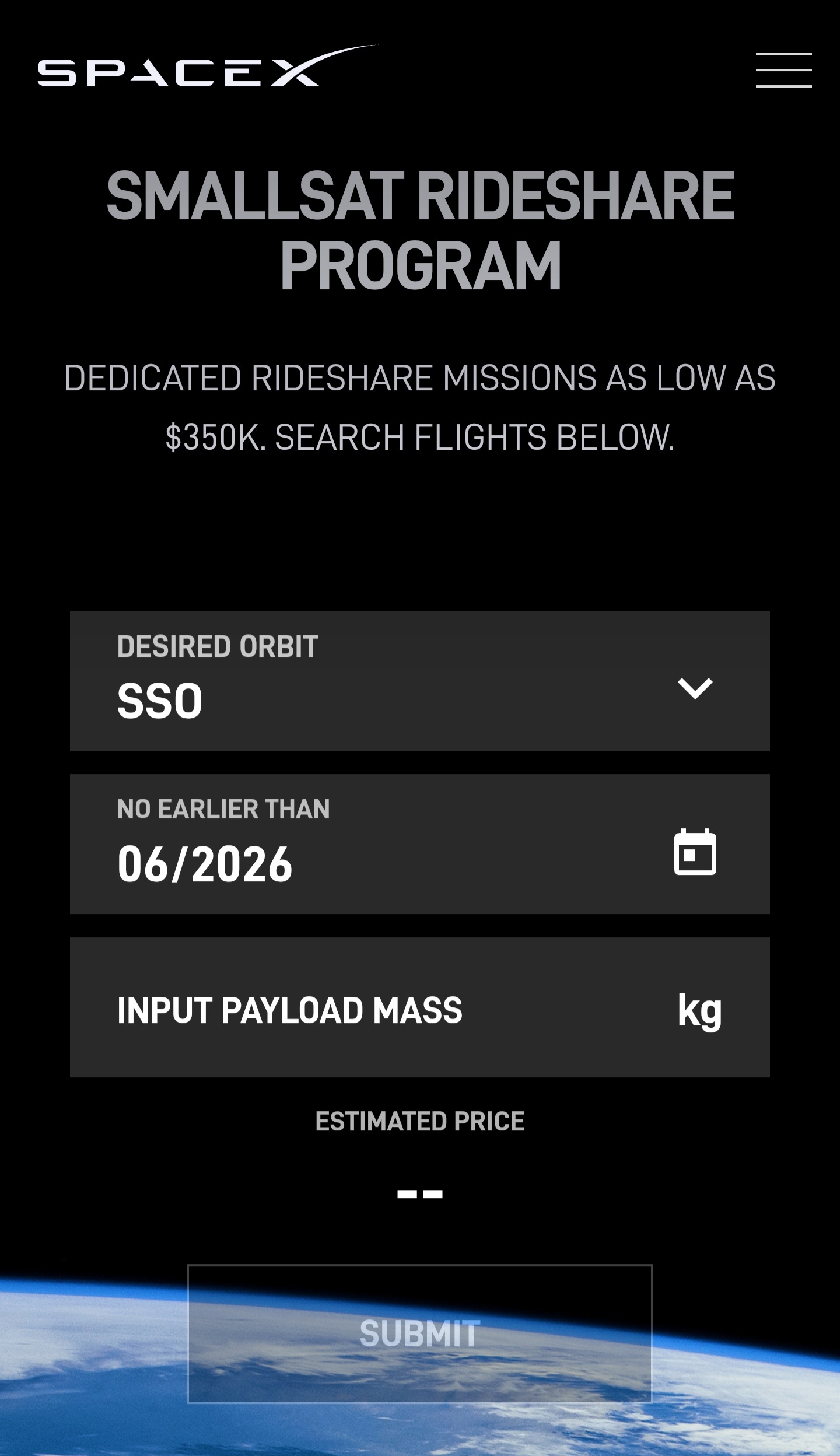The height and width of the screenshot is (1456, 840).
Task: Click the word PROGRAM in heading
Action: pos(420,267)
